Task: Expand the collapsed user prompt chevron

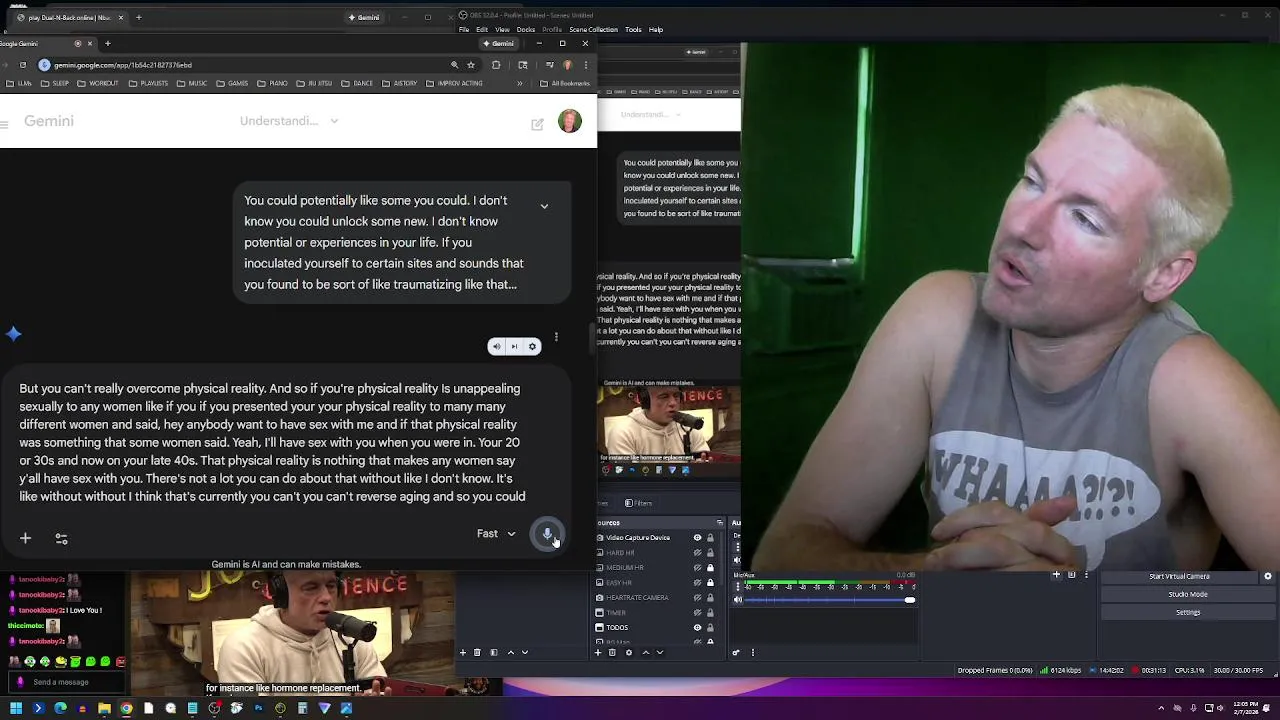Action: pos(544,206)
